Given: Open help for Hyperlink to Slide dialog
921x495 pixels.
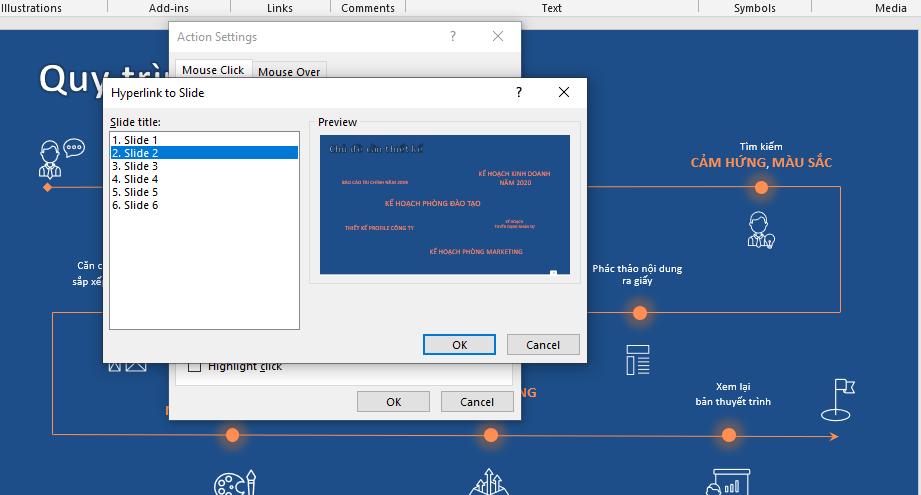Looking at the screenshot, I should click(x=519, y=92).
